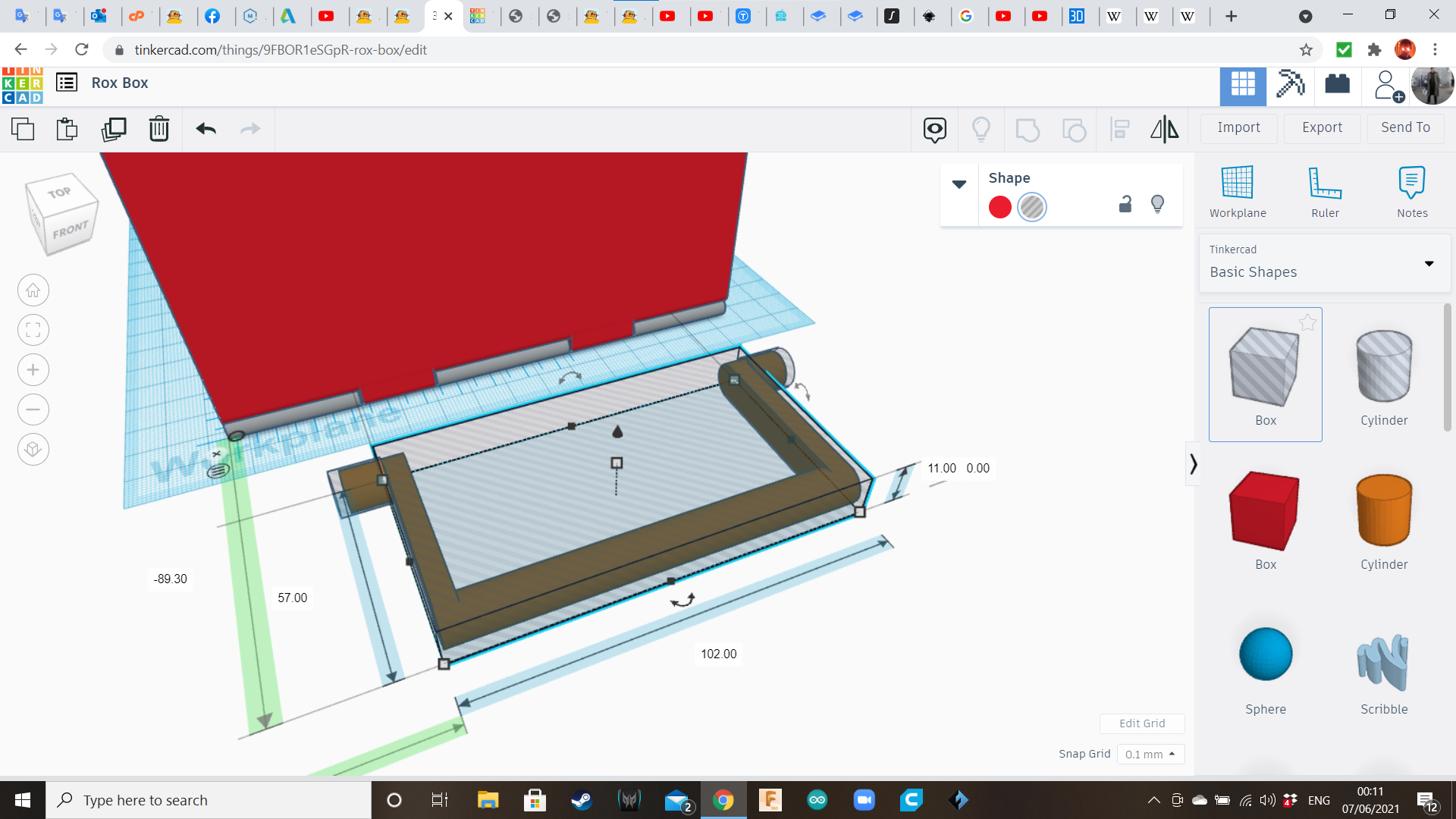Toggle the lock object icon
1456x819 pixels.
1125,204
